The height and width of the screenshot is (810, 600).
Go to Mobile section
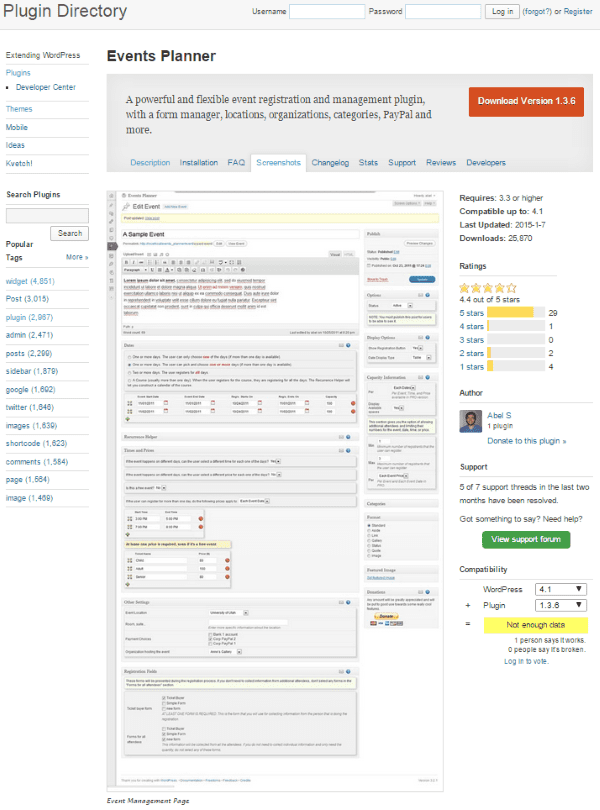point(17,127)
